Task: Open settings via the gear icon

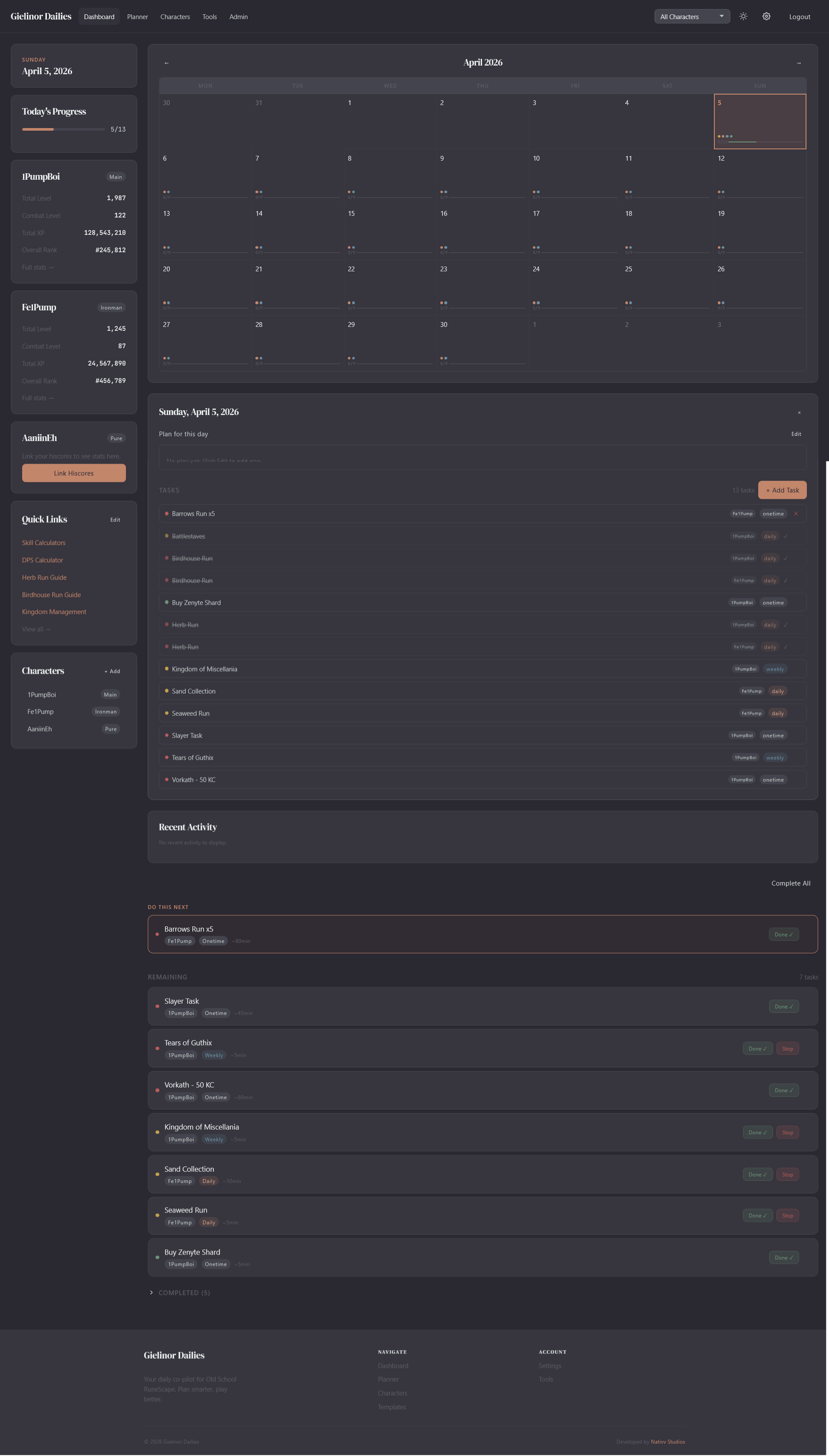Action: pos(766,16)
